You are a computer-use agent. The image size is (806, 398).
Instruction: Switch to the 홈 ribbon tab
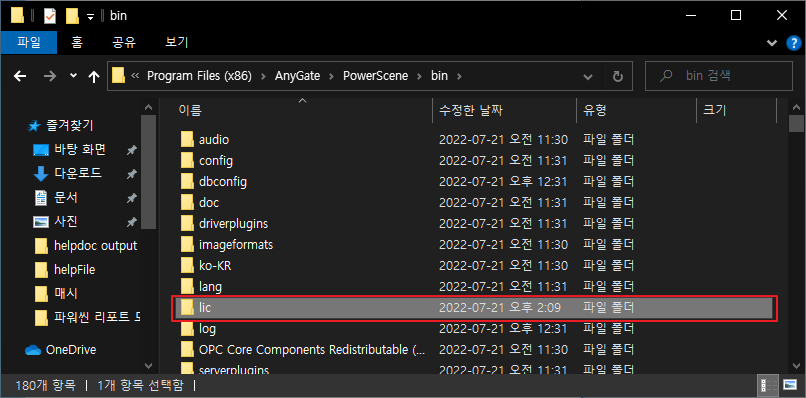77,42
